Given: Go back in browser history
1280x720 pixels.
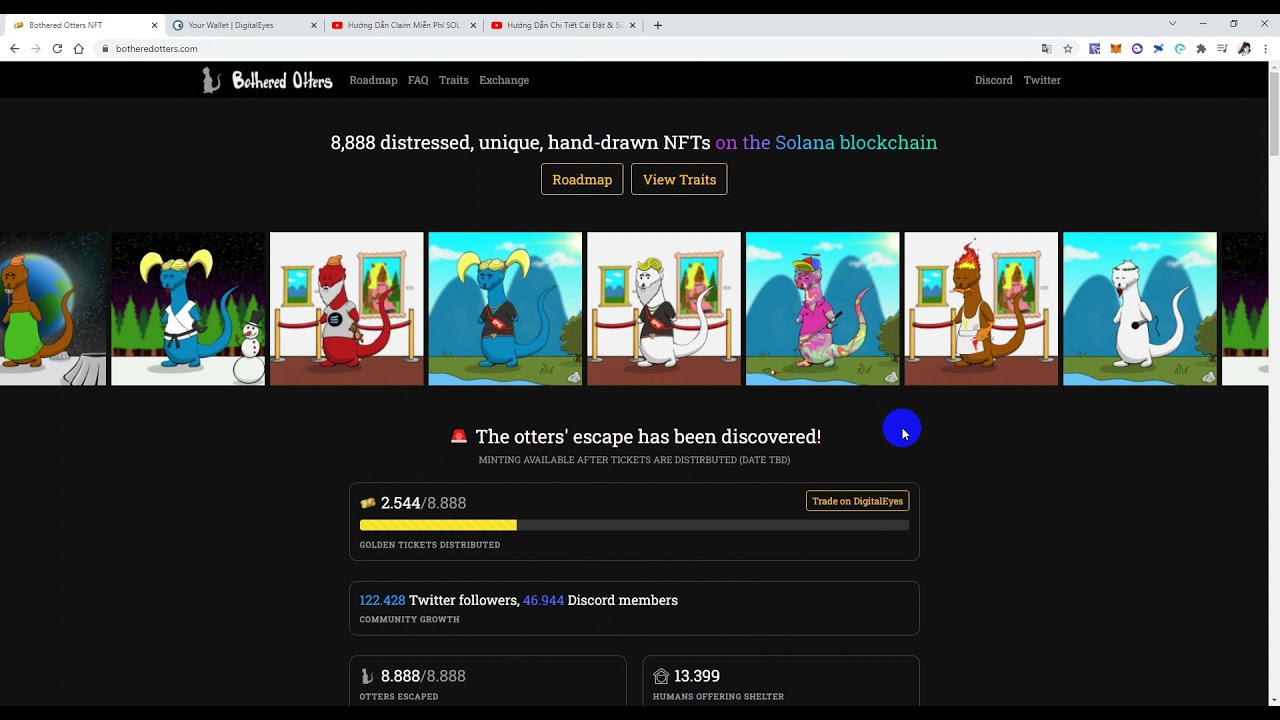Looking at the screenshot, I should click(x=14, y=48).
